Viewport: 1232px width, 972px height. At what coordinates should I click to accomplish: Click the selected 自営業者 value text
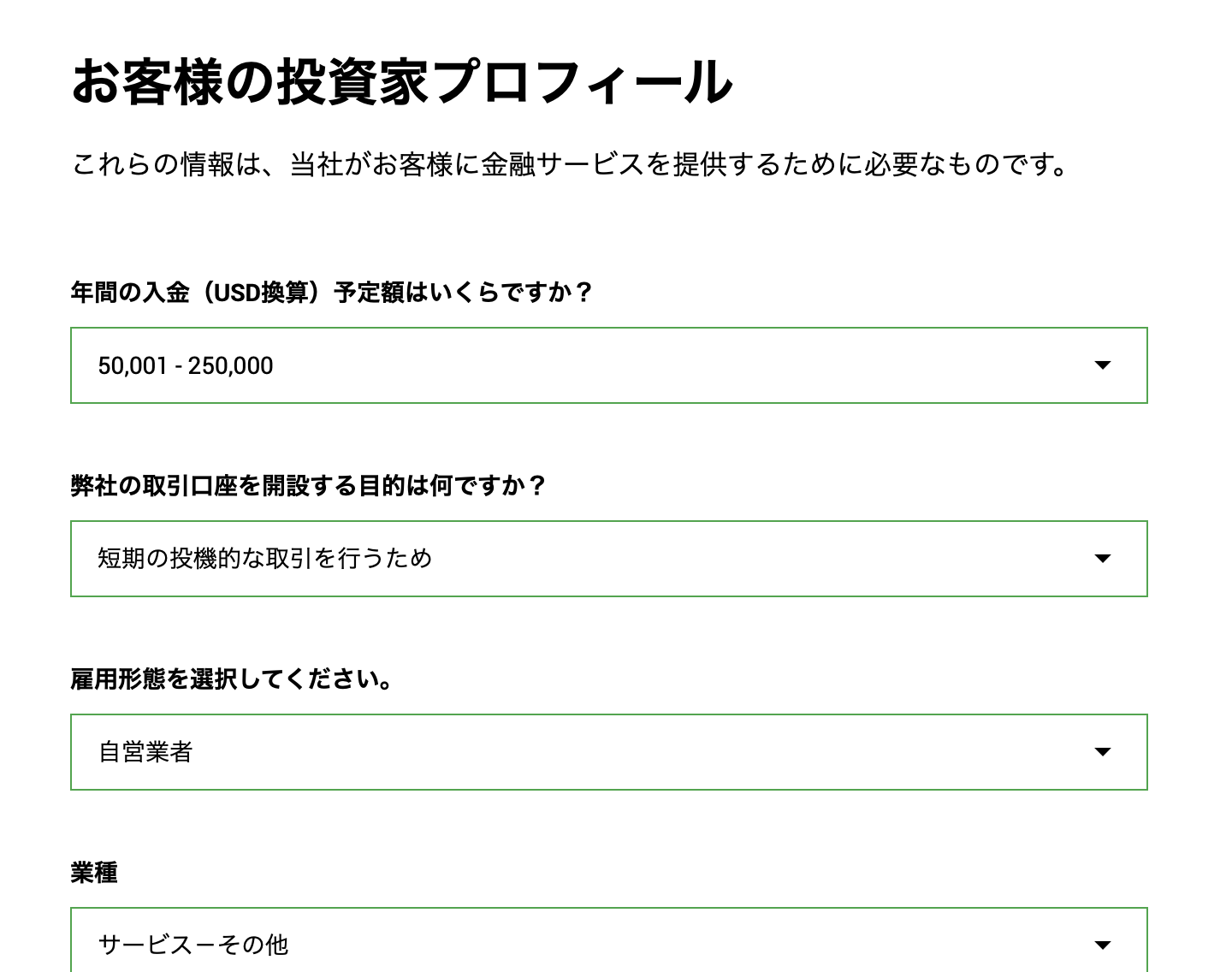point(145,752)
